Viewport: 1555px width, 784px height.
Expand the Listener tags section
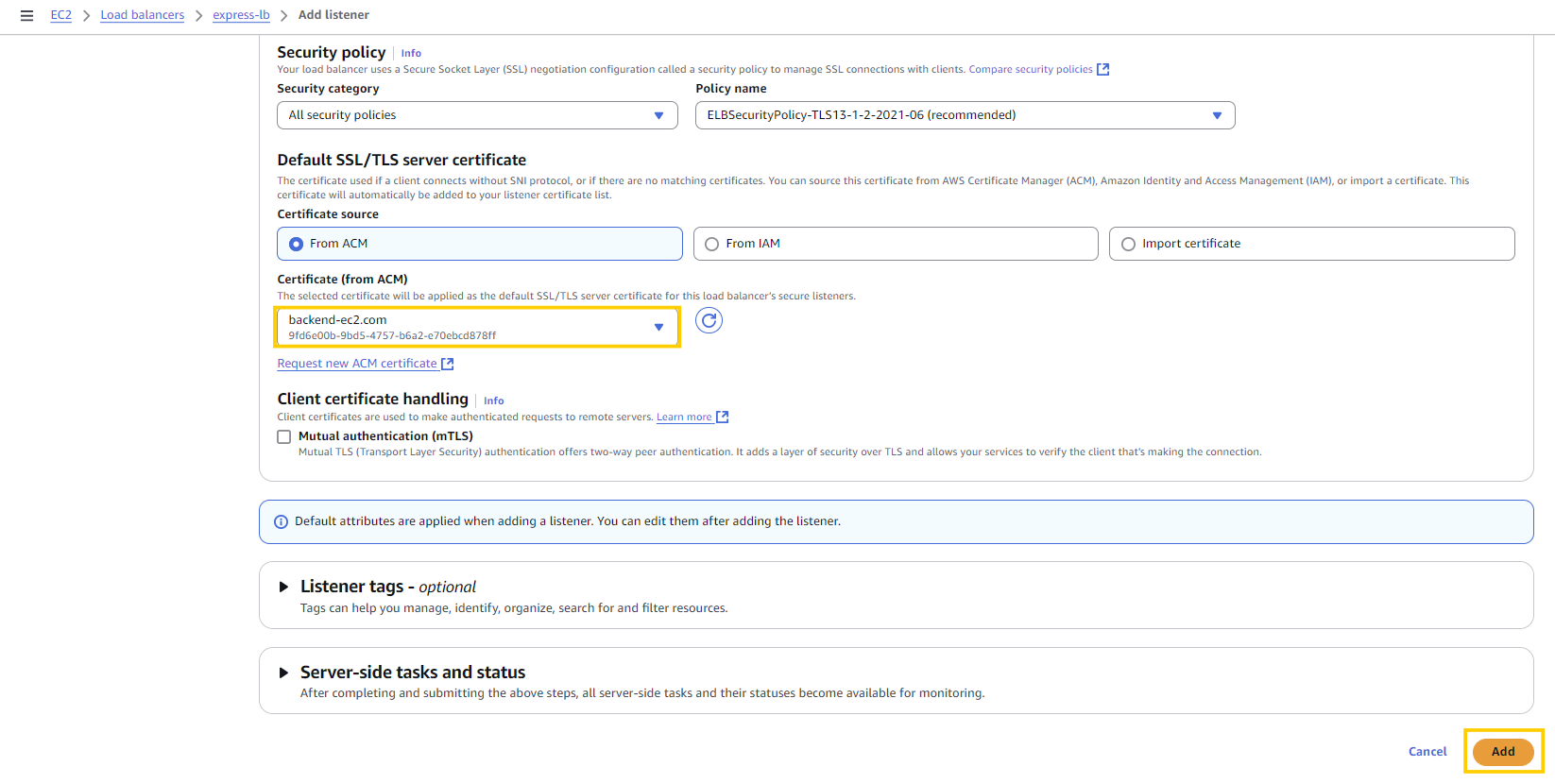[283, 587]
